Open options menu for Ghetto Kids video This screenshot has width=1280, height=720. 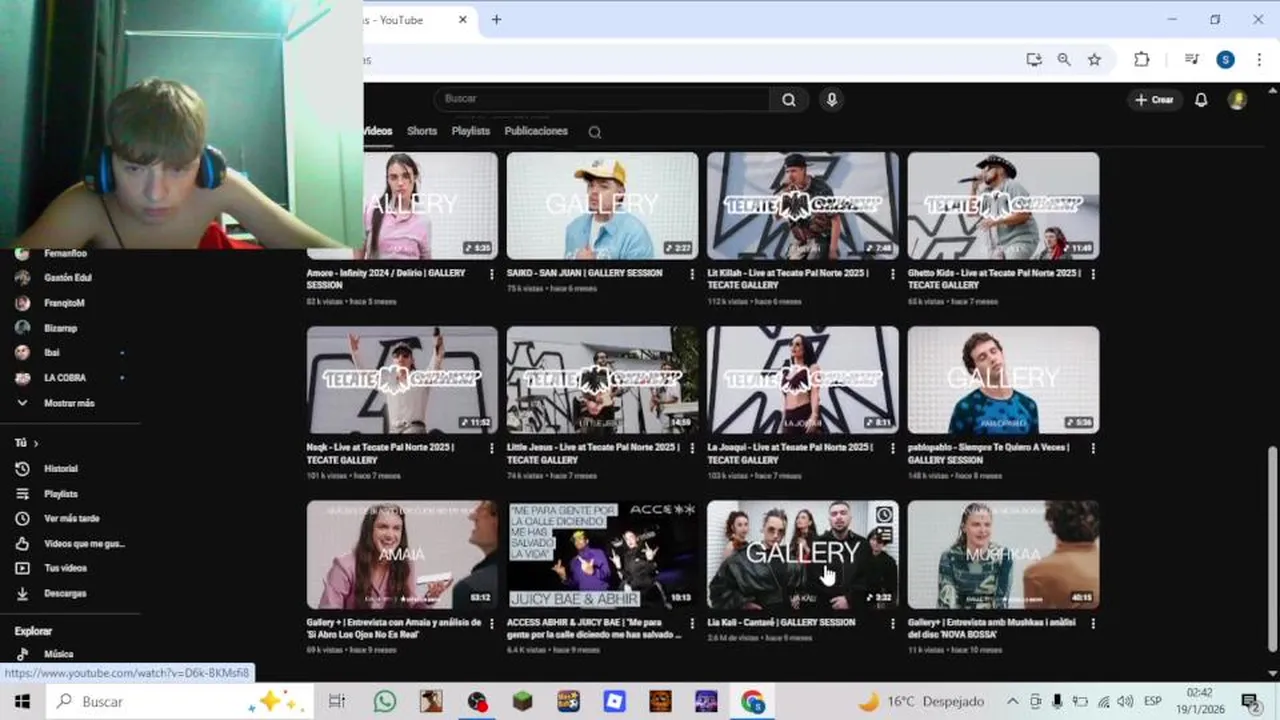pyautogui.click(x=1093, y=274)
